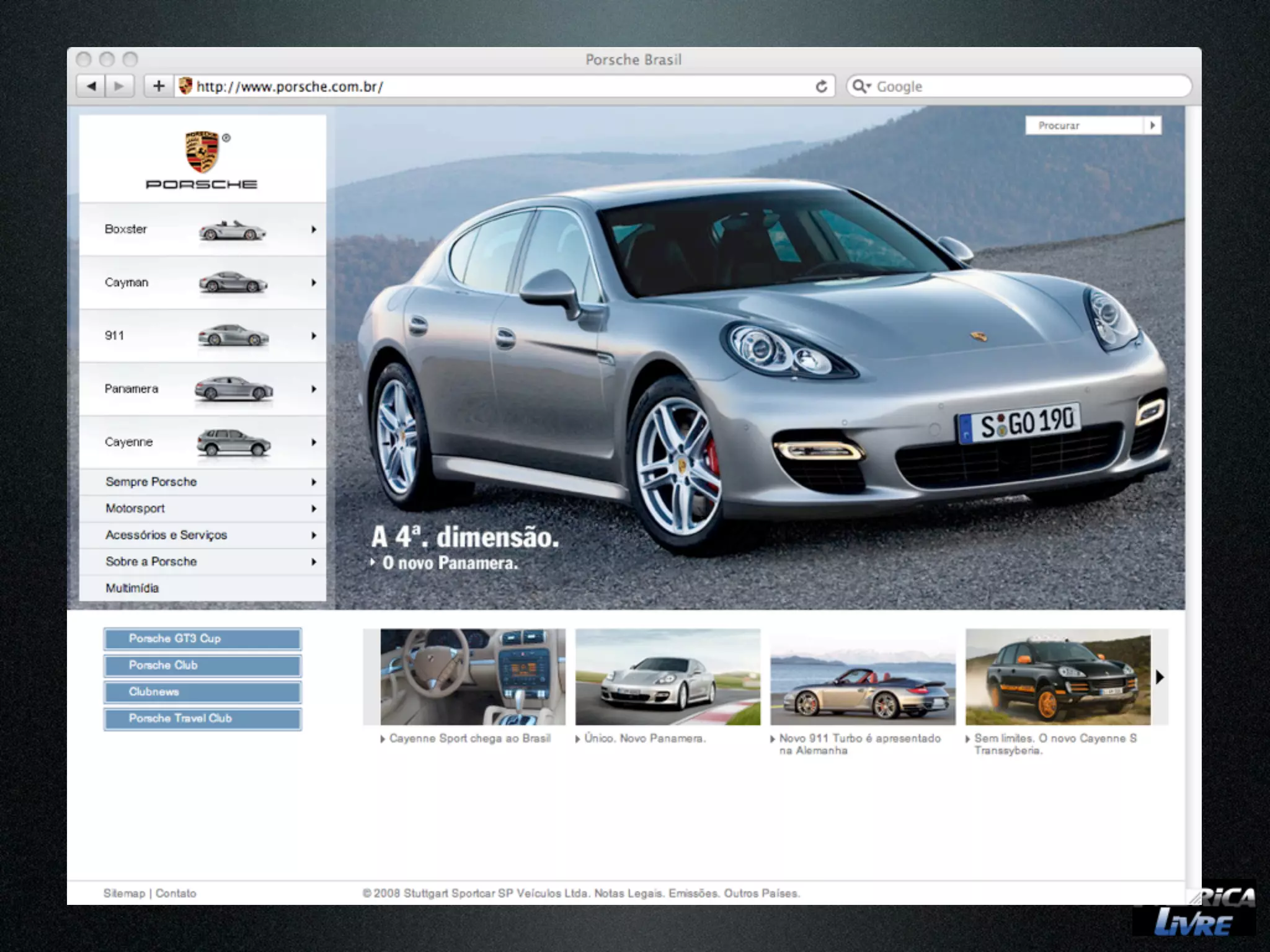Click the Cayenne Sport interior thumbnail
This screenshot has height=952, width=1270.
[473, 677]
